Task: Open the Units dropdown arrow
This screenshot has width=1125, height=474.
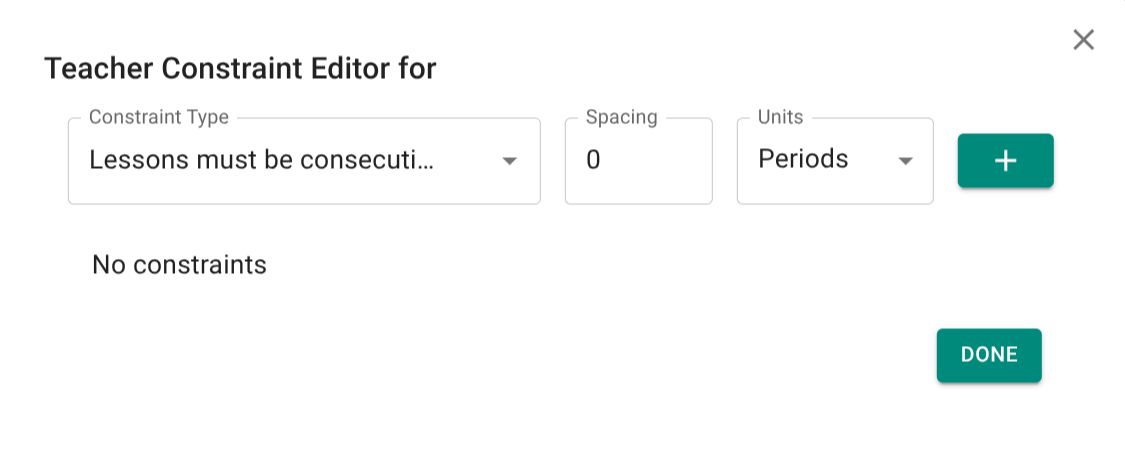Action: 905,161
